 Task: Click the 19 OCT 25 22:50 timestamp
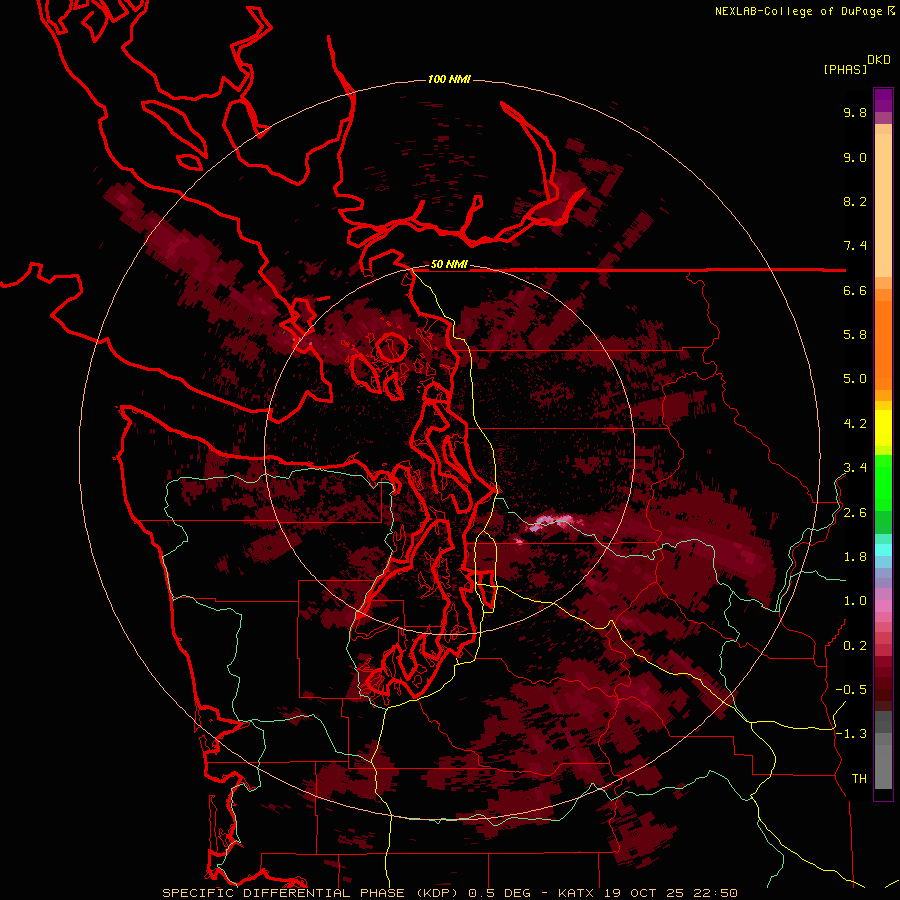(670, 893)
